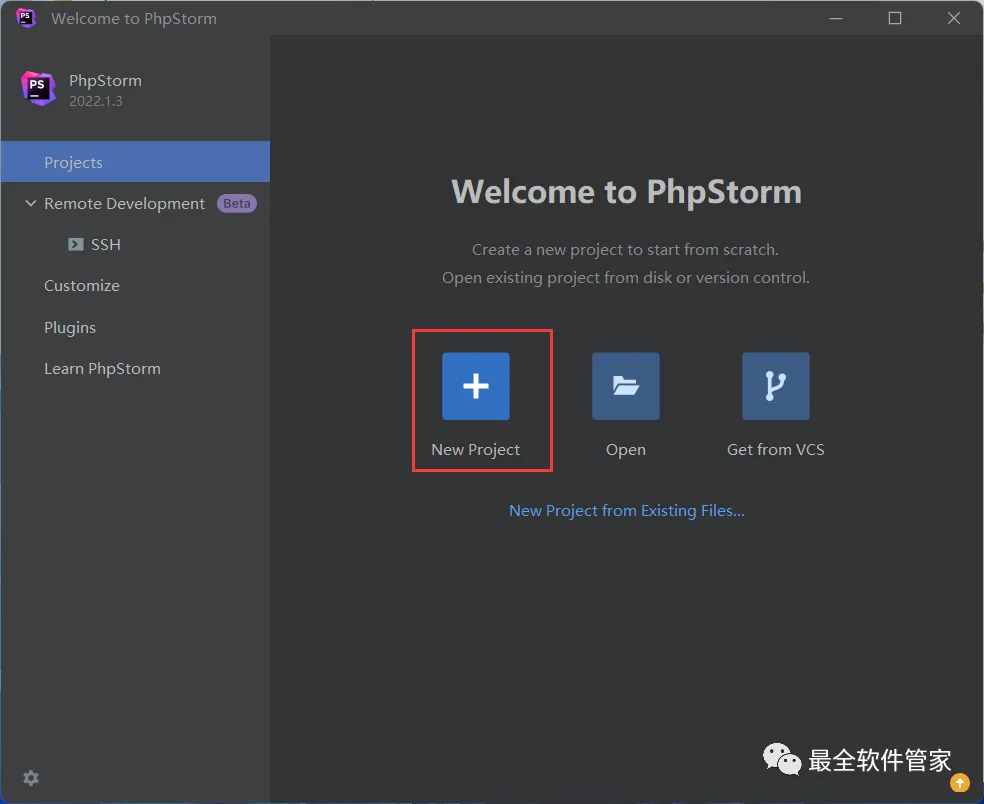The height and width of the screenshot is (804, 984).
Task: Click the New Project plus icon
Action: pos(476,386)
